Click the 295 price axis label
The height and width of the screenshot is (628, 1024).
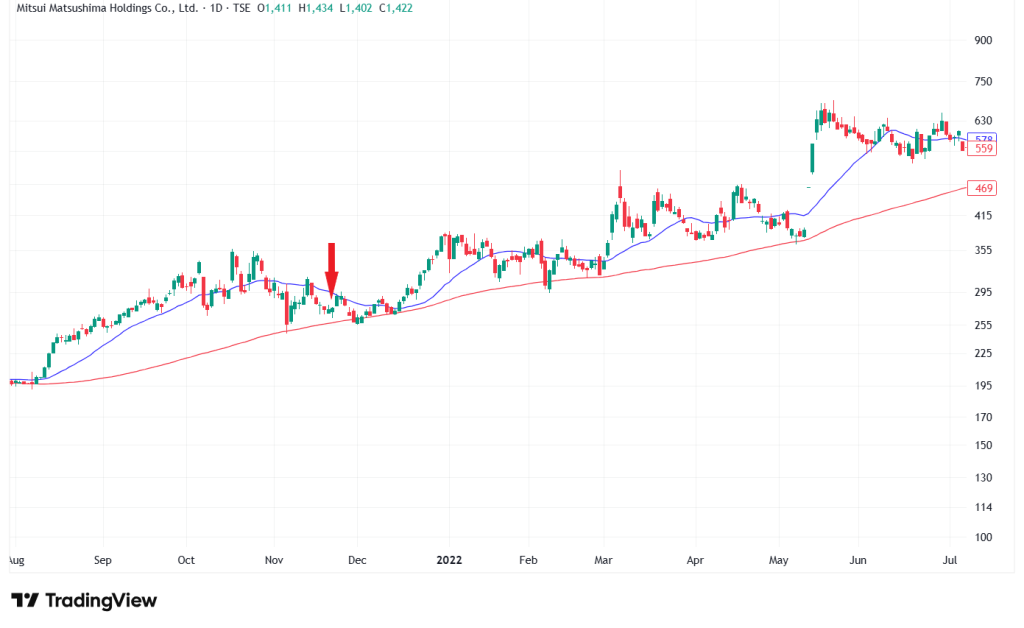(x=983, y=292)
